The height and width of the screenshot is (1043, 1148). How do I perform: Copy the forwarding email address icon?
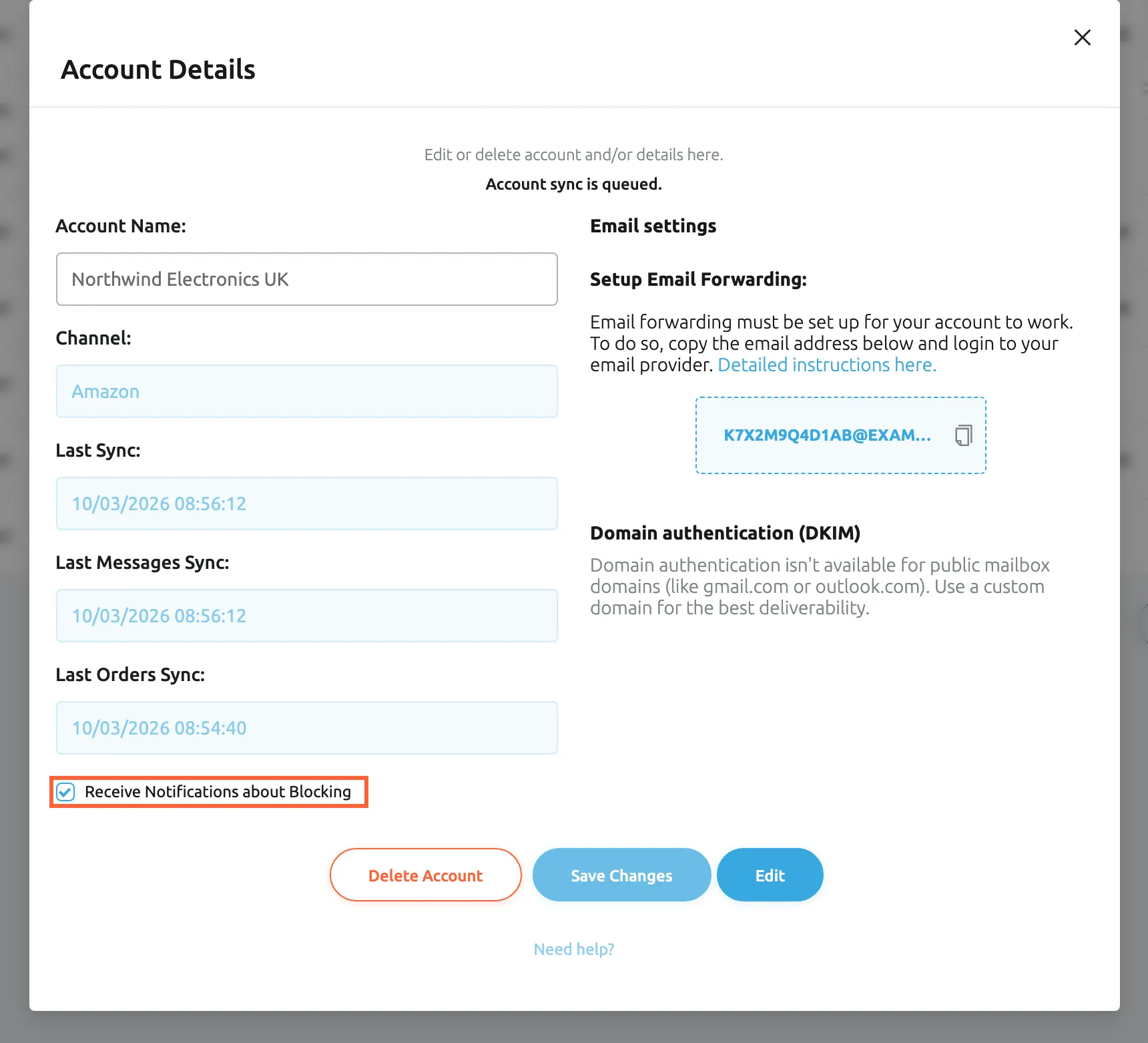(963, 435)
